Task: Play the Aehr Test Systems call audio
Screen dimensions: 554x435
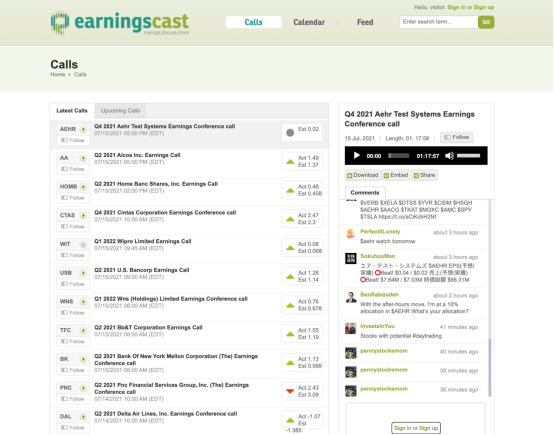Action: click(x=356, y=155)
